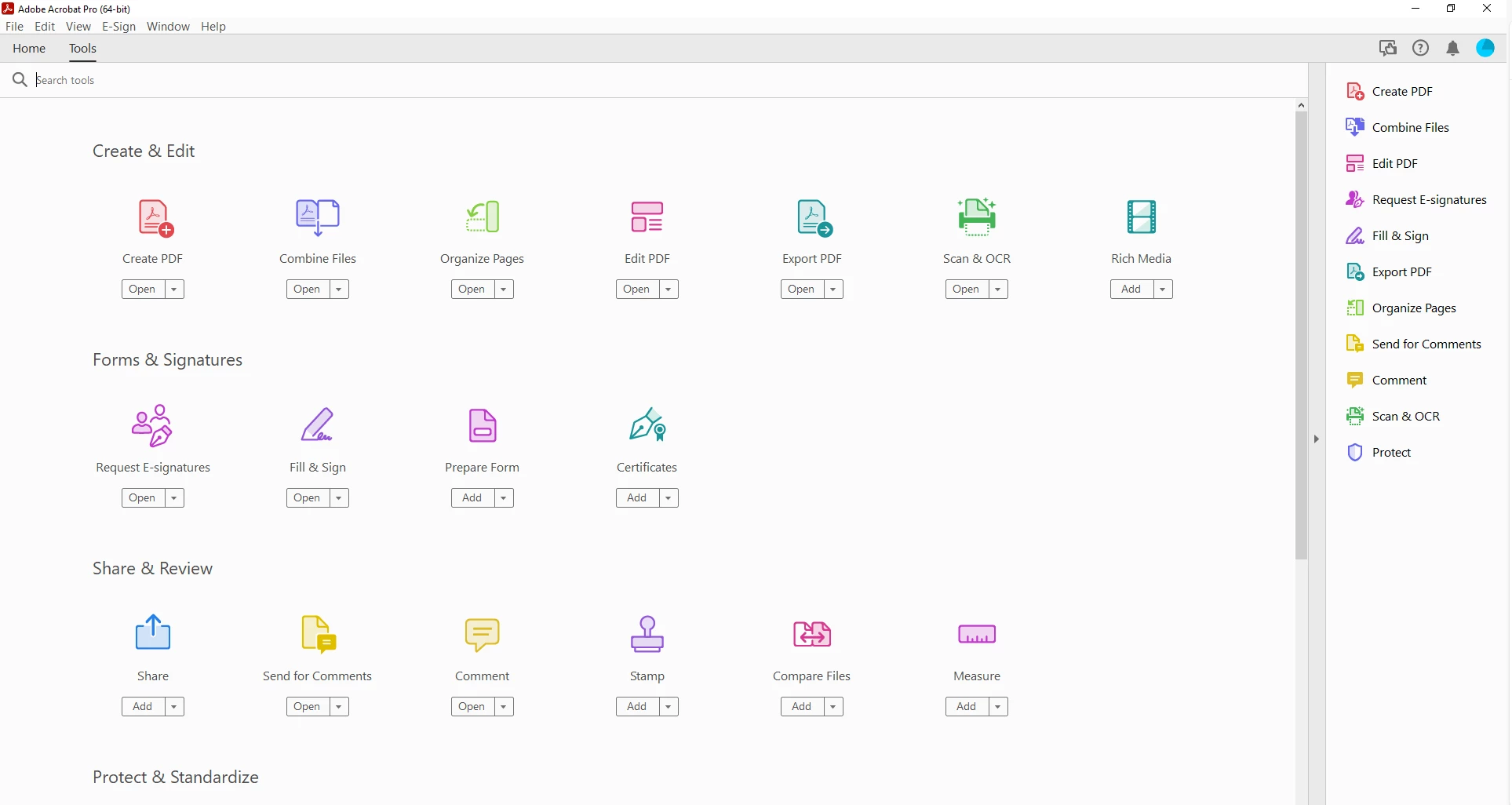Viewport: 1512px width, 805px height.
Task: Switch to the Home tab
Action: point(29,49)
